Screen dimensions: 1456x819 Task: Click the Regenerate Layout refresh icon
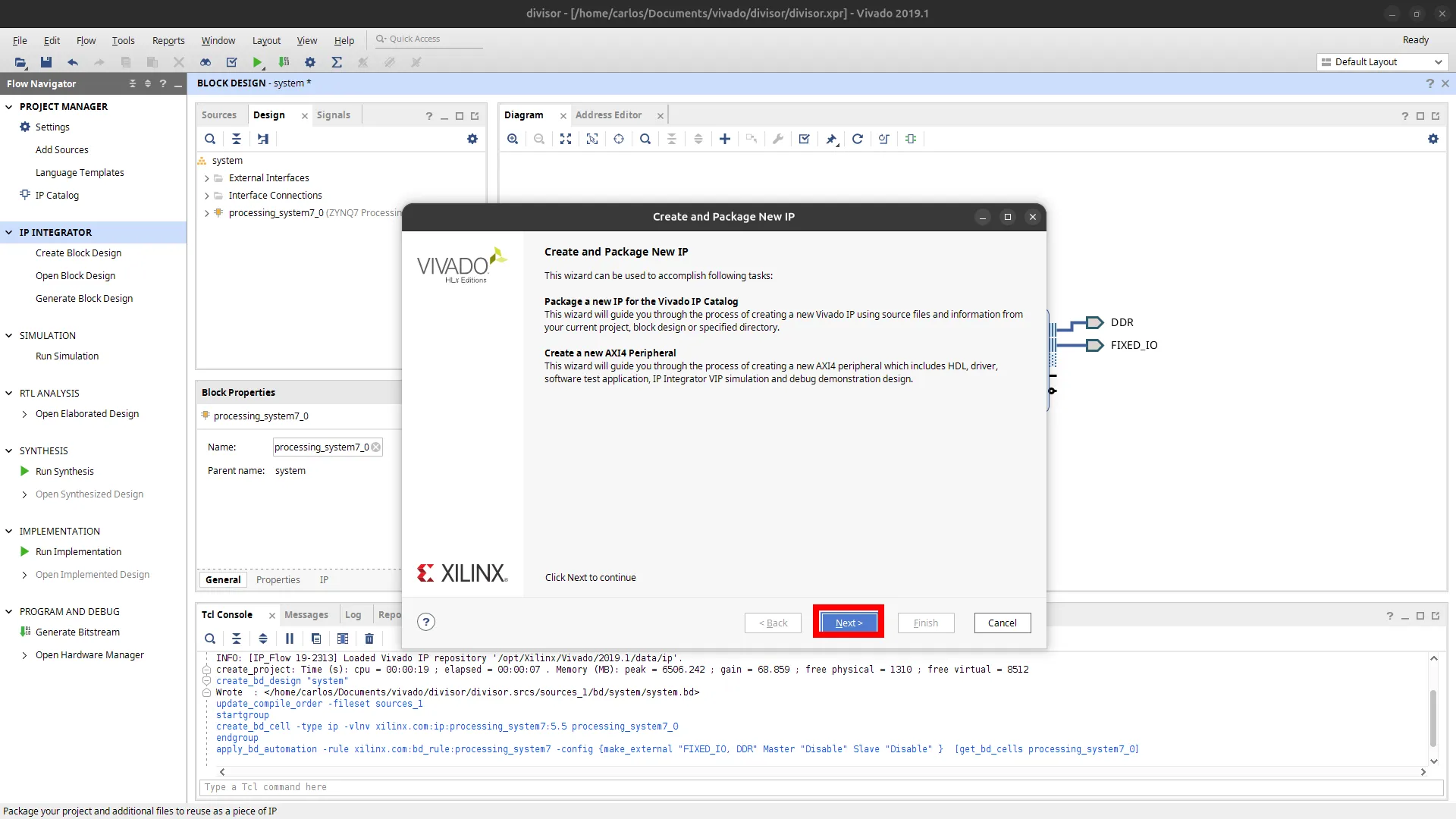[858, 139]
